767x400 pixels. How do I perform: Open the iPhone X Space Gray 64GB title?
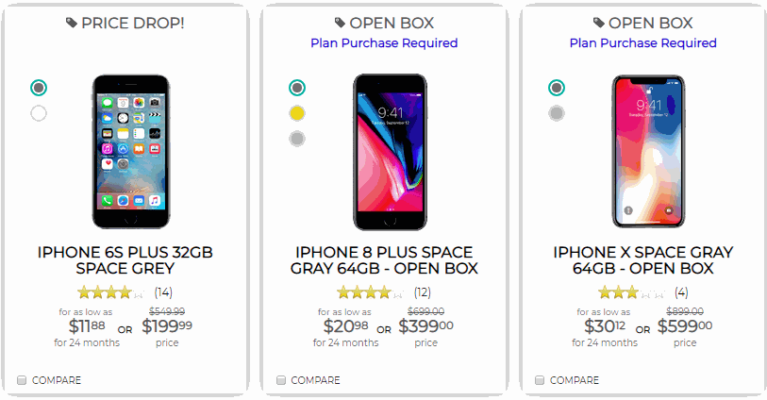pos(643,260)
